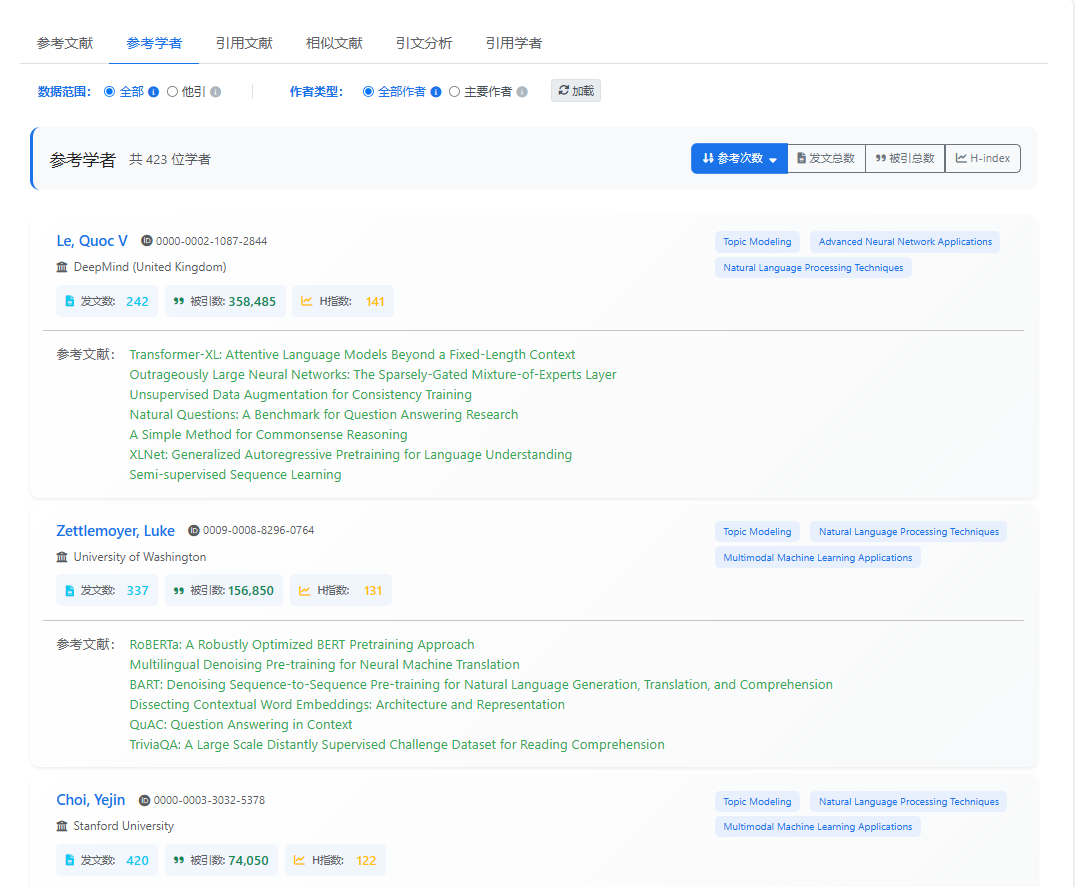The width and height of the screenshot is (1075, 887).
Task: Click the ORCID icon next to Le, Quoc V
Action: [146, 240]
